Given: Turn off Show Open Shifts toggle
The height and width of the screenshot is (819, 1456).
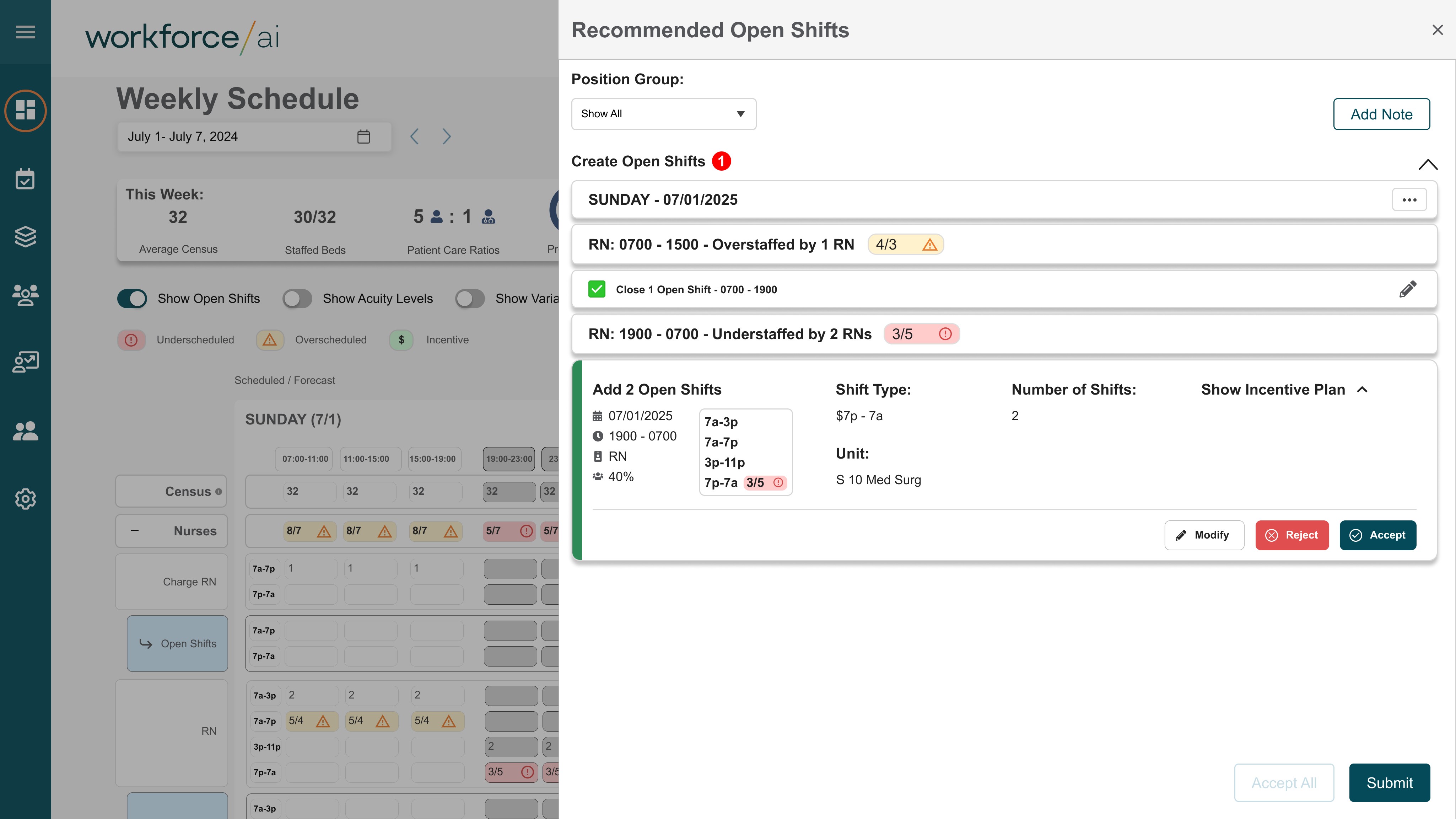Looking at the screenshot, I should 132,299.
